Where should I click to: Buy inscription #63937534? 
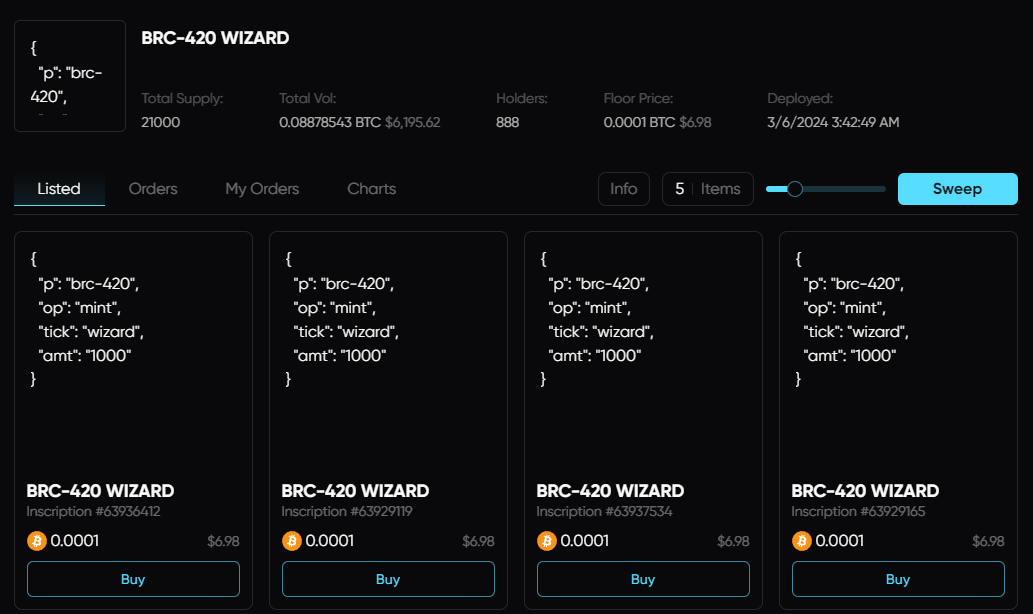(x=643, y=579)
